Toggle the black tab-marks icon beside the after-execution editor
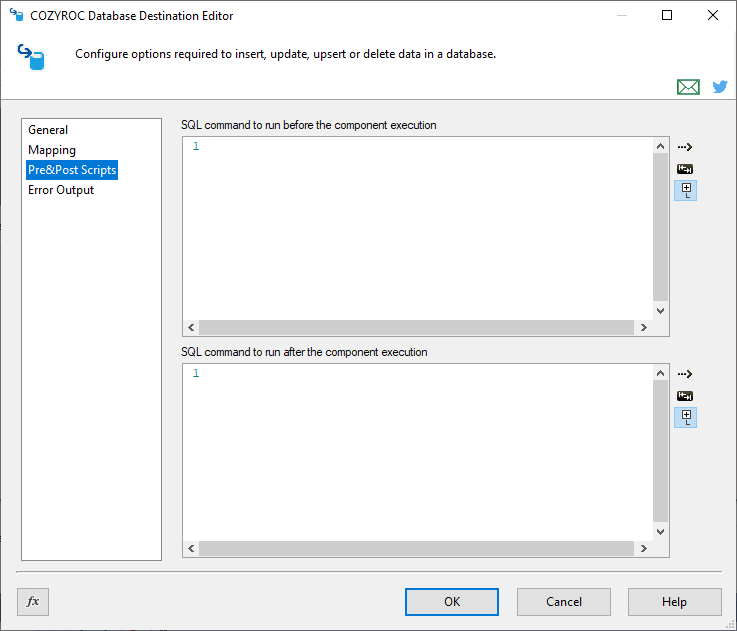This screenshot has width=737, height=631. (685, 396)
